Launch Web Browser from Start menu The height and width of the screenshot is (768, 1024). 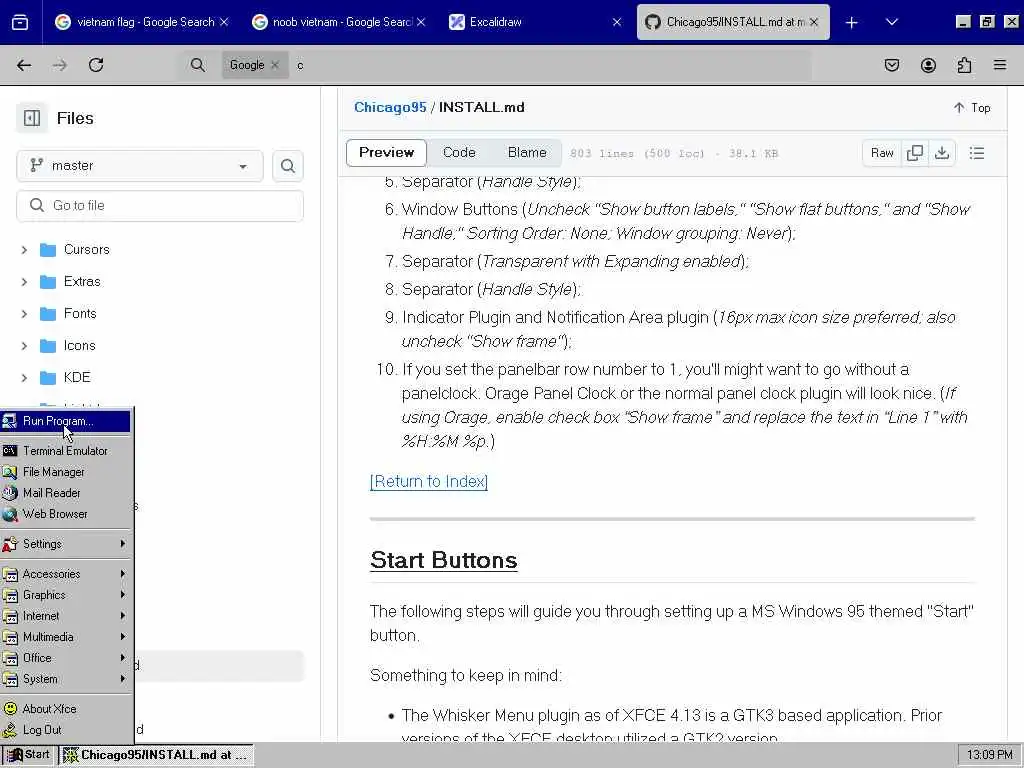66,514
